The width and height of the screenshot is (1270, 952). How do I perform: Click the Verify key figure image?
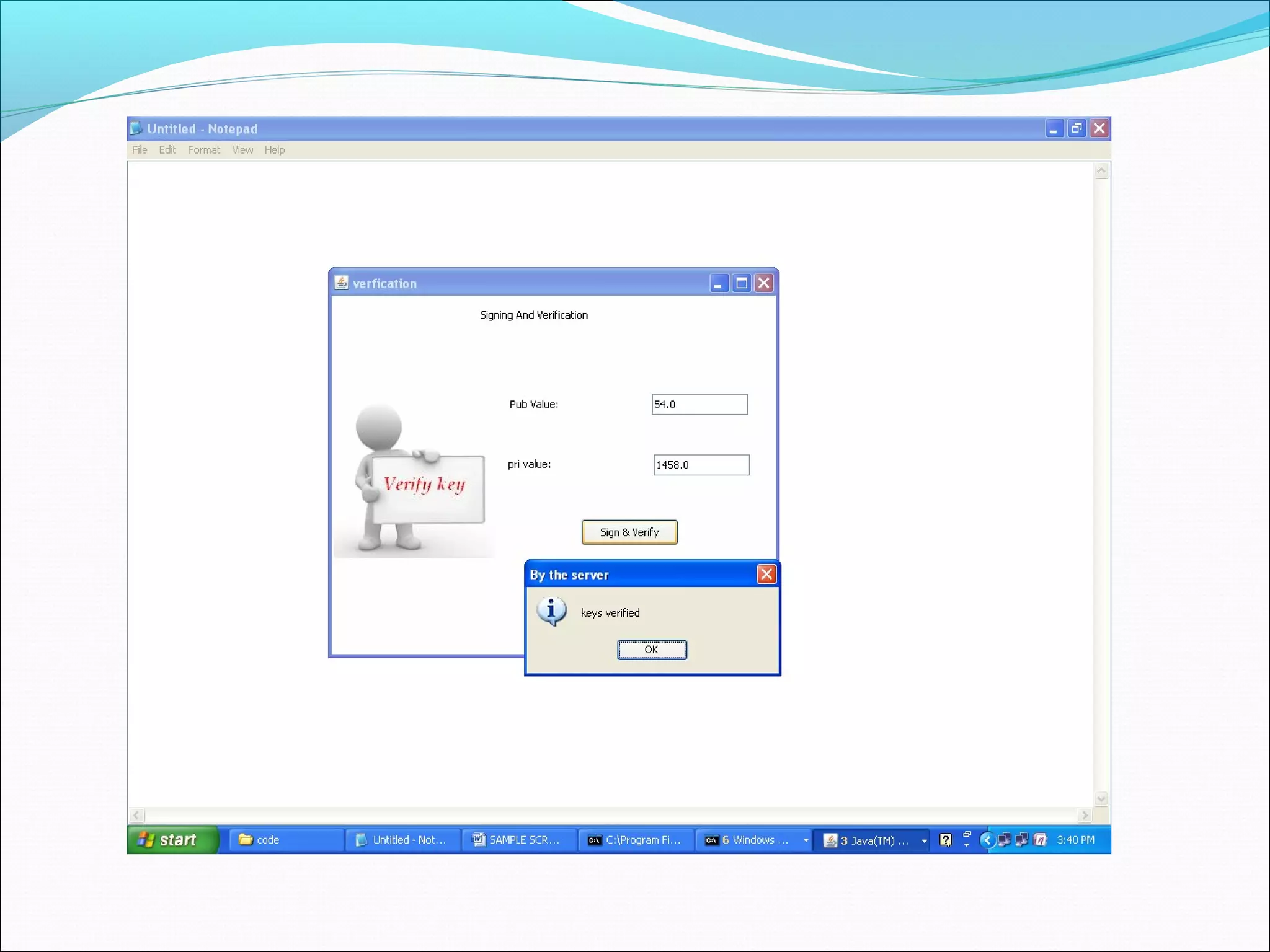(414, 481)
